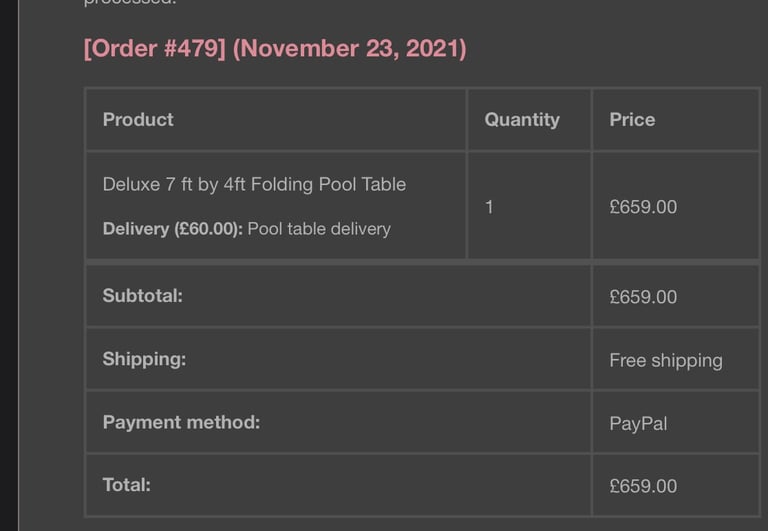Click the dark left sidebar strip

(9, 266)
